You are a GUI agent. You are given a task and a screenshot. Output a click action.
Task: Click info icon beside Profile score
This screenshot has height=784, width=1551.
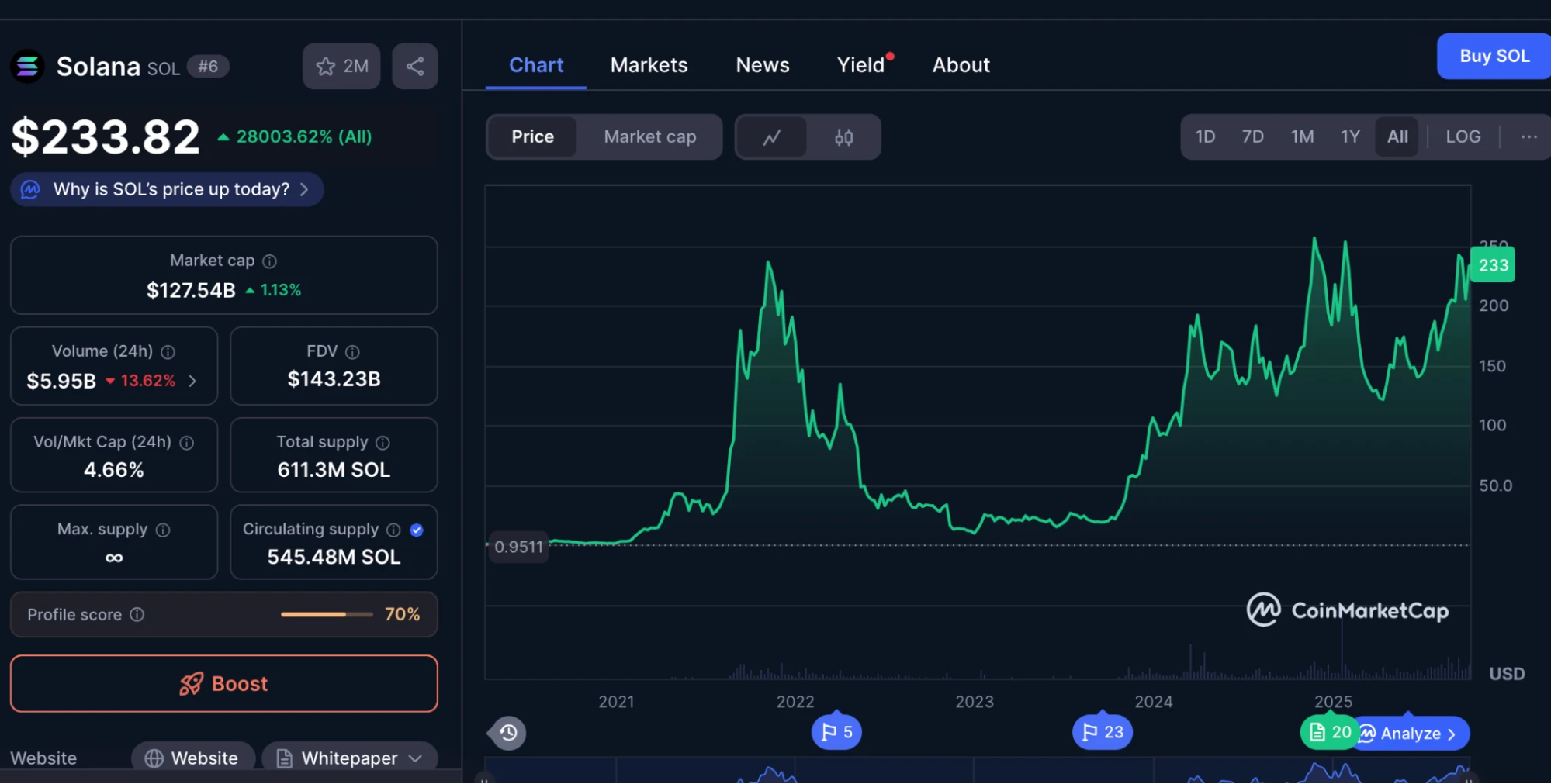click(x=137, y=615)
